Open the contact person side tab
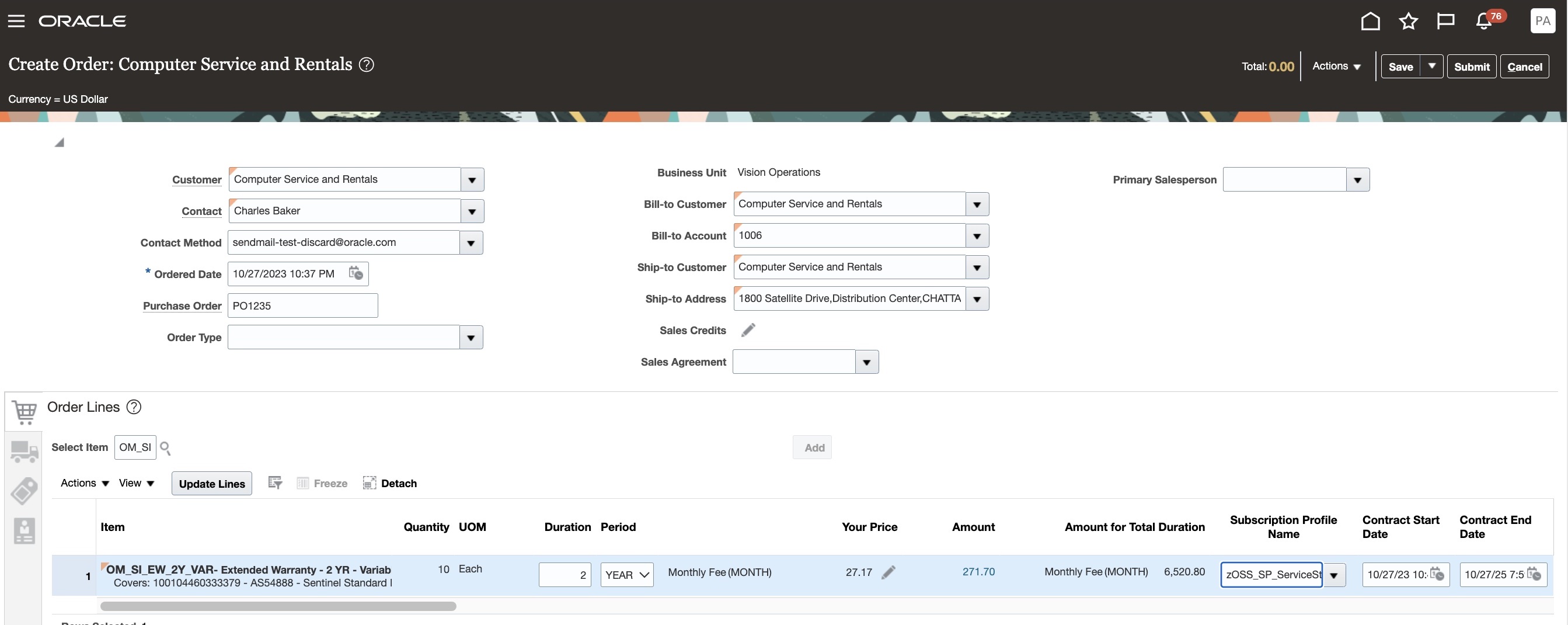 25,531
